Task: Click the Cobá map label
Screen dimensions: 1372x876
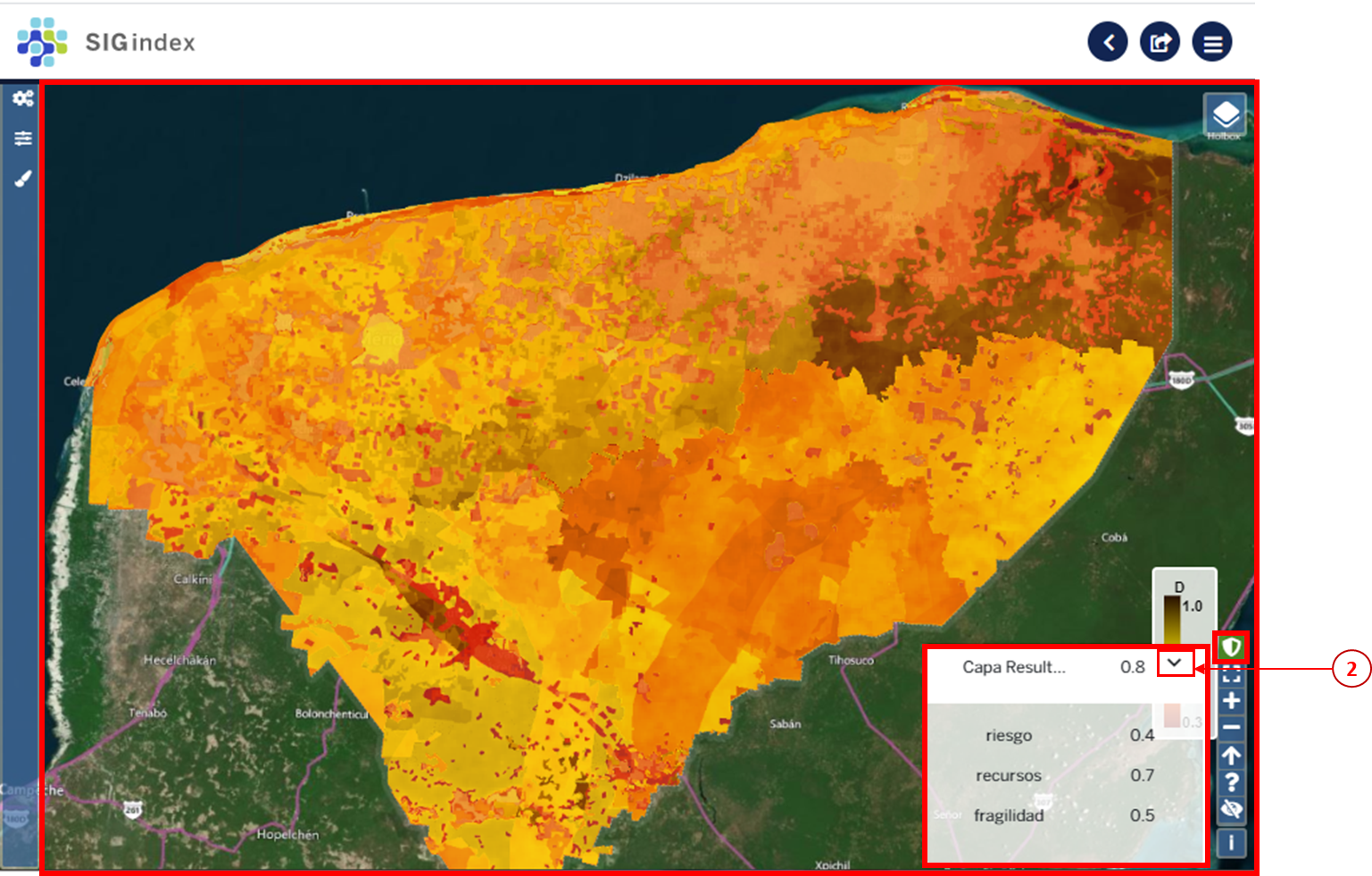Action: coord(1114,538)
